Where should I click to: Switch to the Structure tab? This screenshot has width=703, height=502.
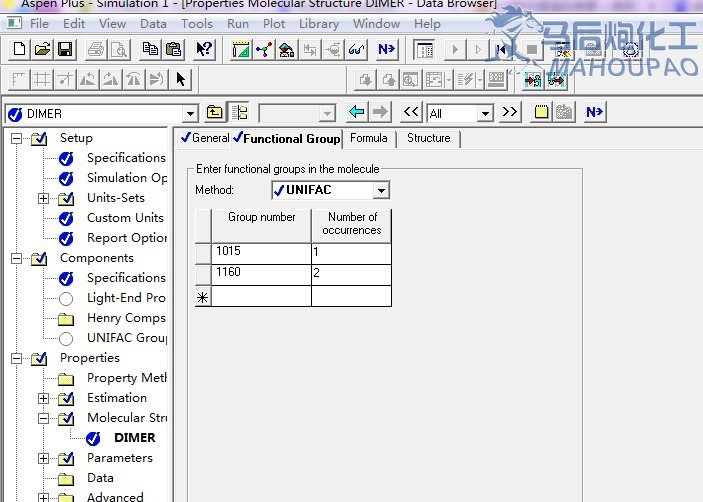click(429, 138)
